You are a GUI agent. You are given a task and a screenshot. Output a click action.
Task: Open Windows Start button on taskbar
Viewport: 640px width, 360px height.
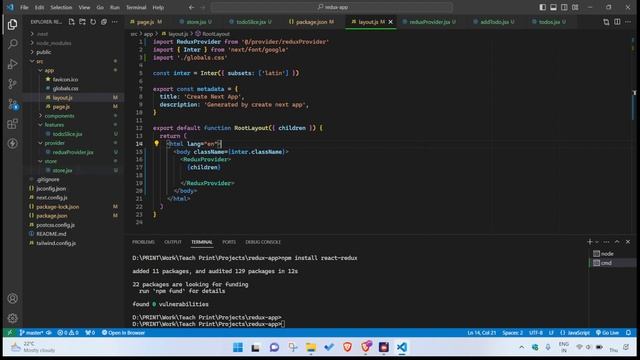pyautogui.click(x=238, y=347)
